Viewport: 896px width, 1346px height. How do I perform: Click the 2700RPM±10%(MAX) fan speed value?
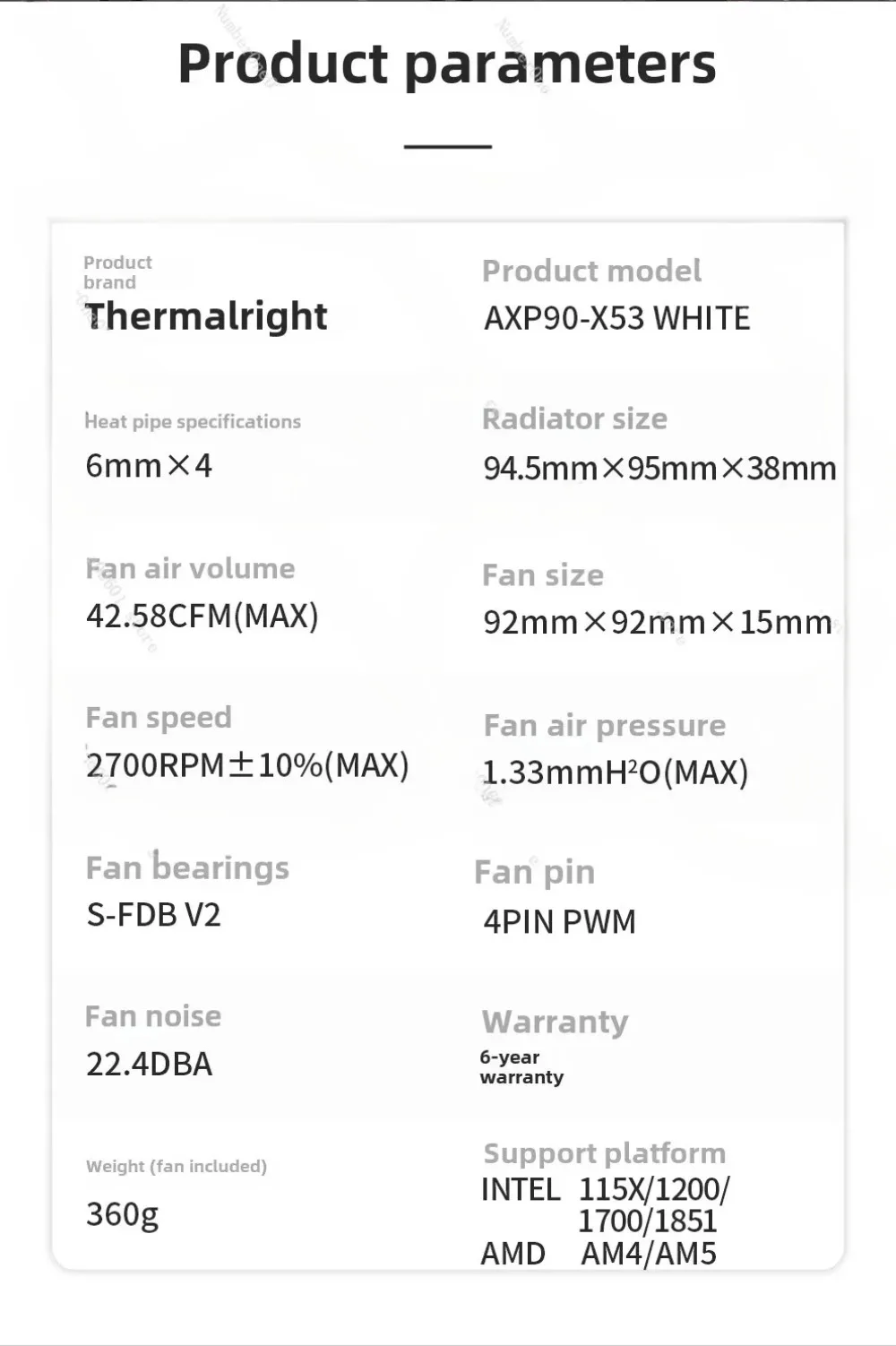pos(247,765)
